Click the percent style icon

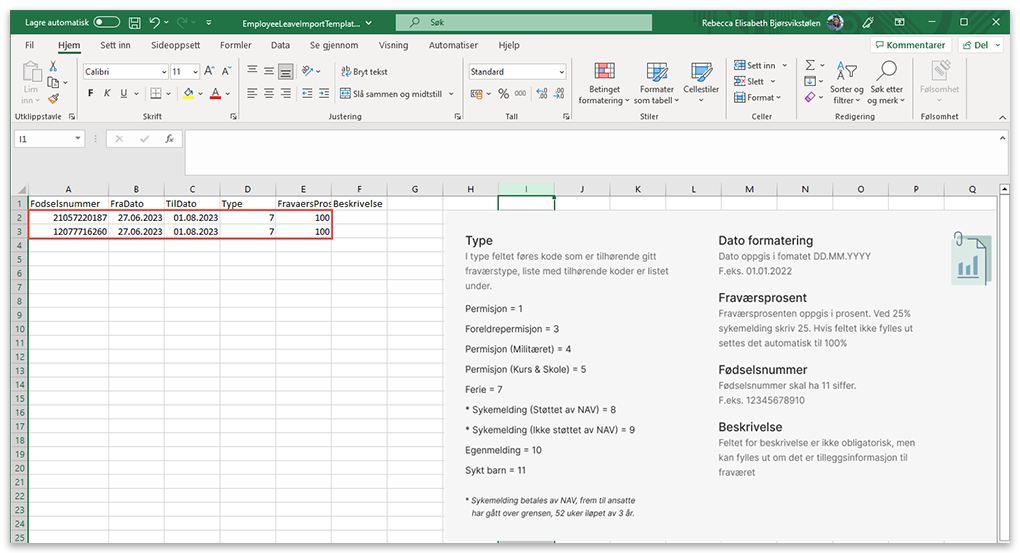point(504,94)
